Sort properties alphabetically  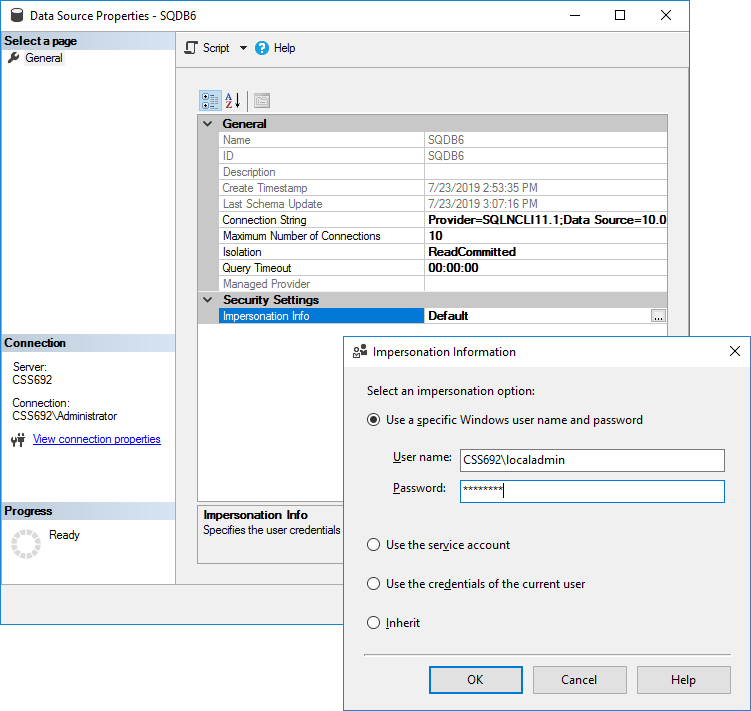(232, 100)
